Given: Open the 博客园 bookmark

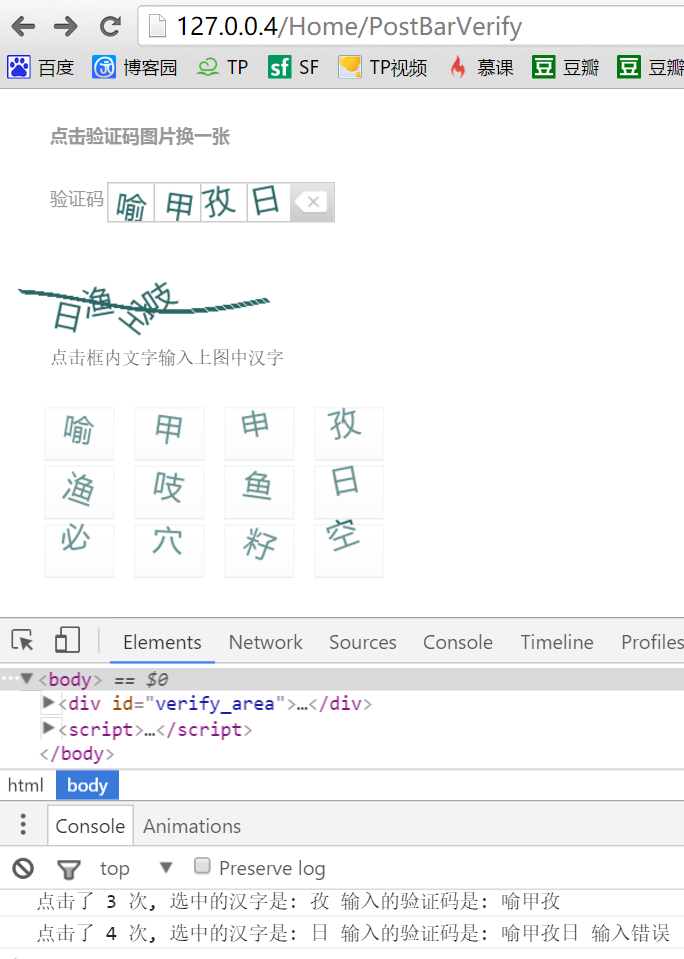Looking at the screenshot, I should point(135,67).
